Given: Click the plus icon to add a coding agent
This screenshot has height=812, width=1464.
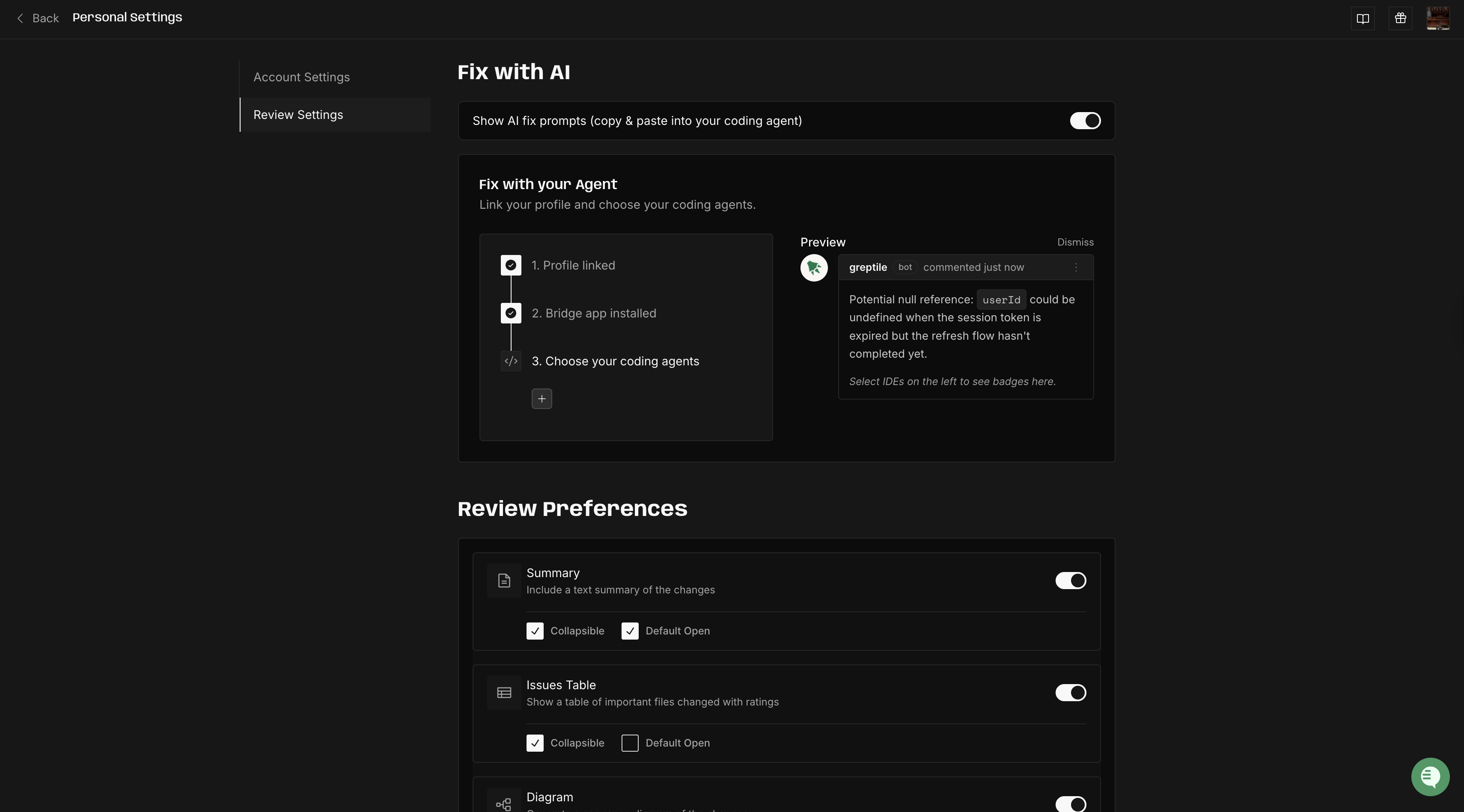Looking at the screenshot, I should [541, 399].
